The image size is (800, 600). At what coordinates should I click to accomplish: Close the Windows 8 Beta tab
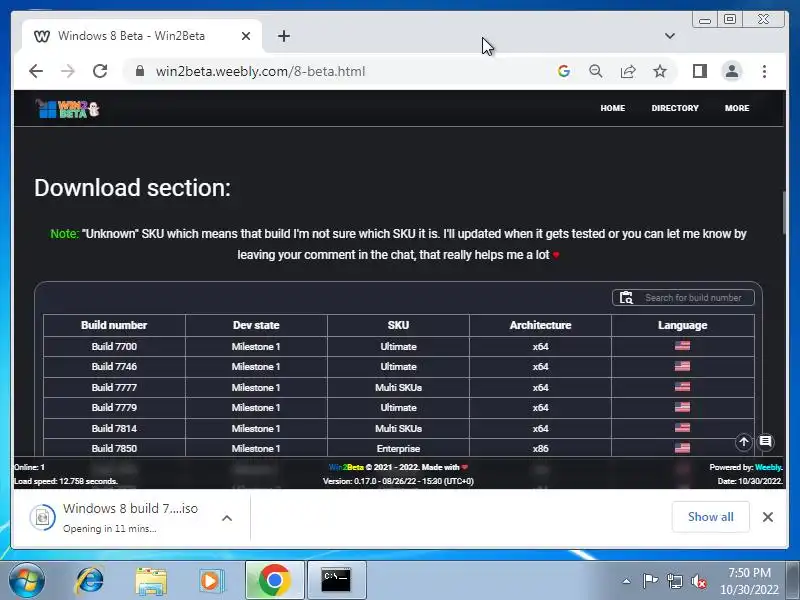[x=245, y=36]
